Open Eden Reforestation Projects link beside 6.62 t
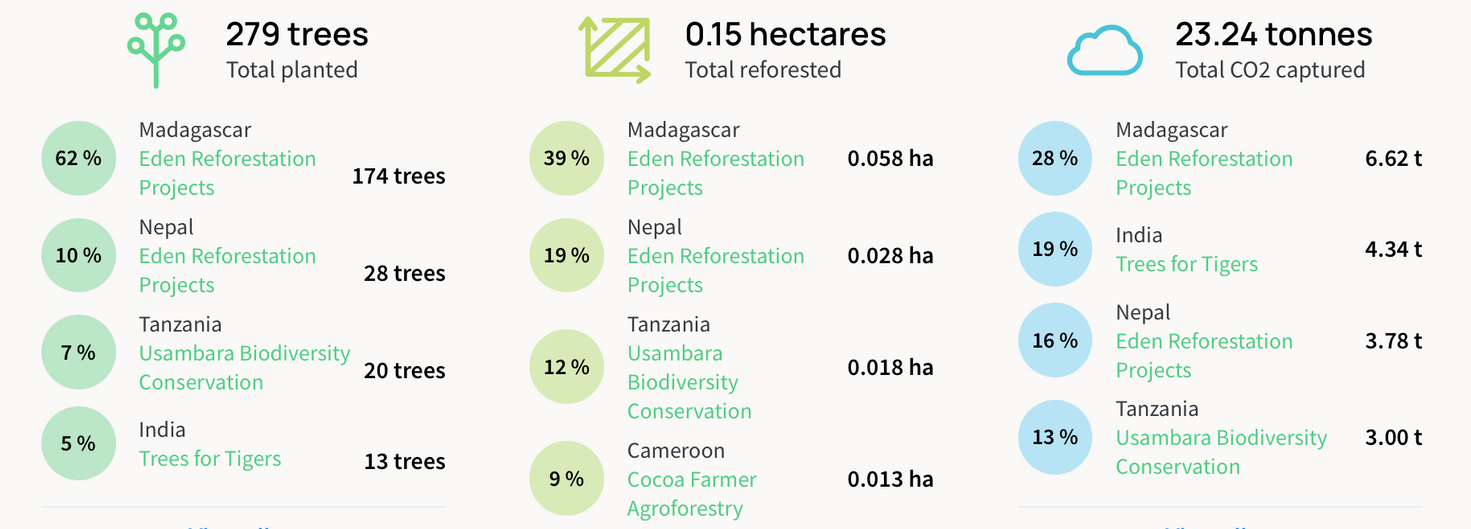Screen dimensions: 1471x529 tap(1203, 173)
